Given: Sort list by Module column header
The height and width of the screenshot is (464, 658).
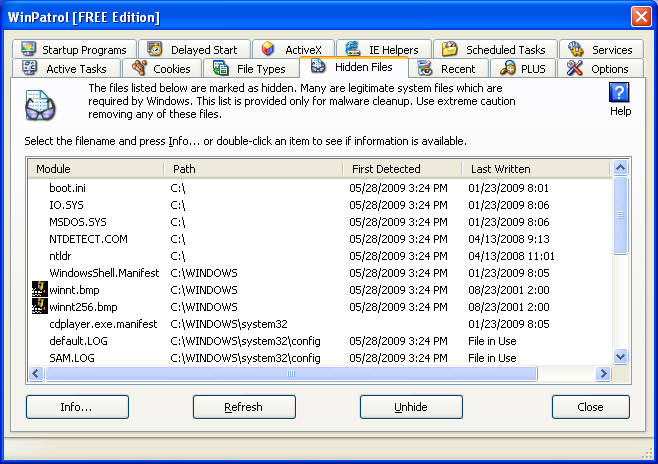Looking at the screenshot, I should pyautogui.click(x=95, y=169).
